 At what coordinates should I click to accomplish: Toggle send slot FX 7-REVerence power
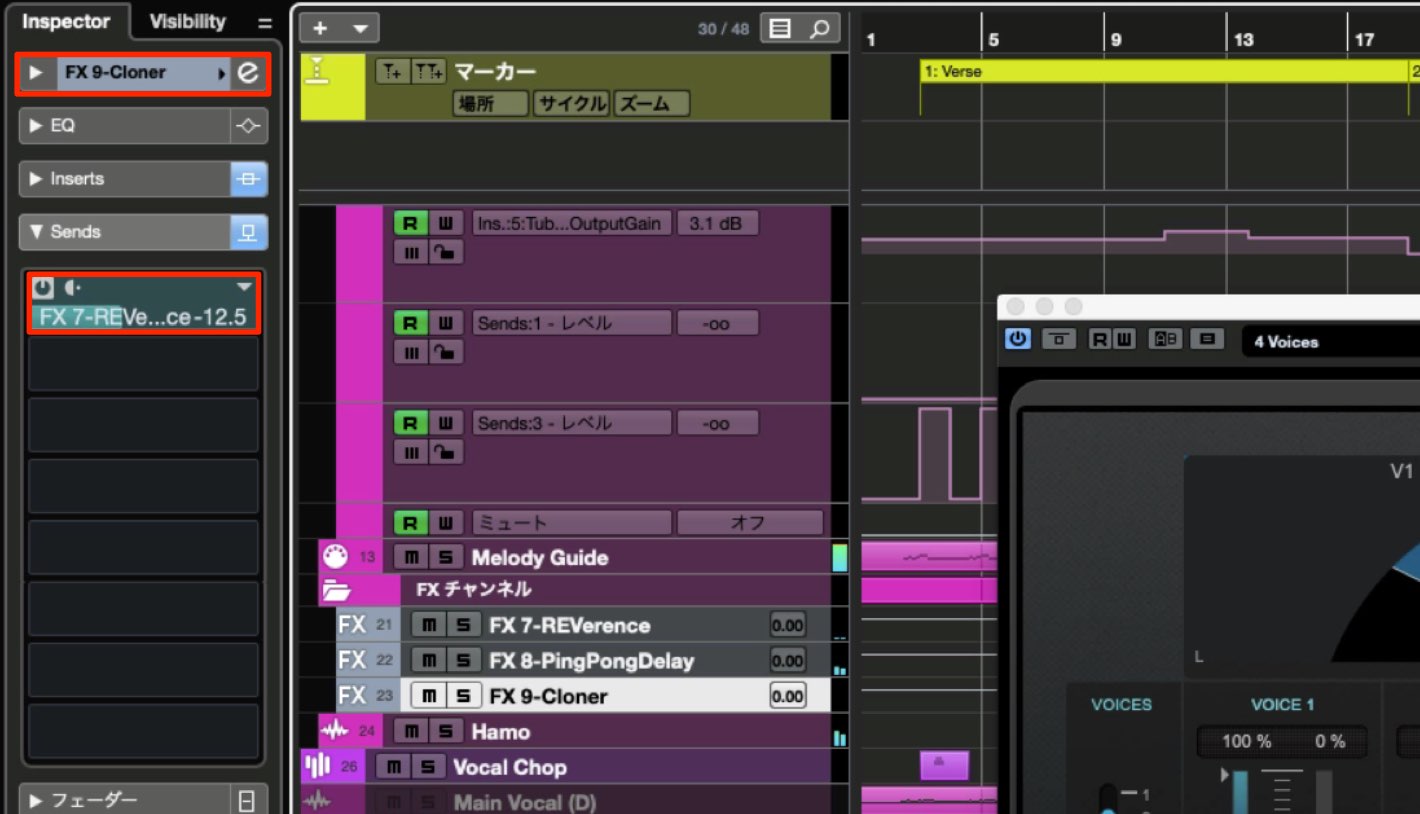[x=42, y=288]
